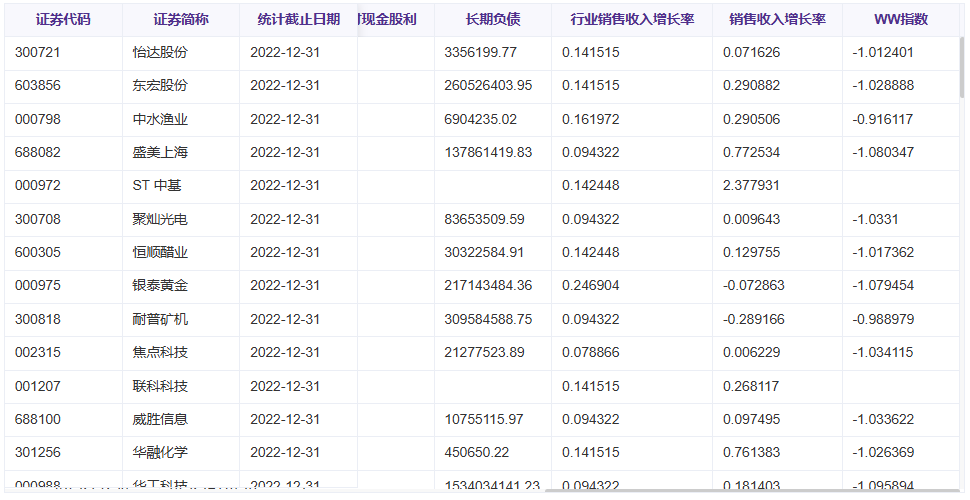Click the company name 中水渔业
The image size is (970, 500).
[x=160, y=119]
